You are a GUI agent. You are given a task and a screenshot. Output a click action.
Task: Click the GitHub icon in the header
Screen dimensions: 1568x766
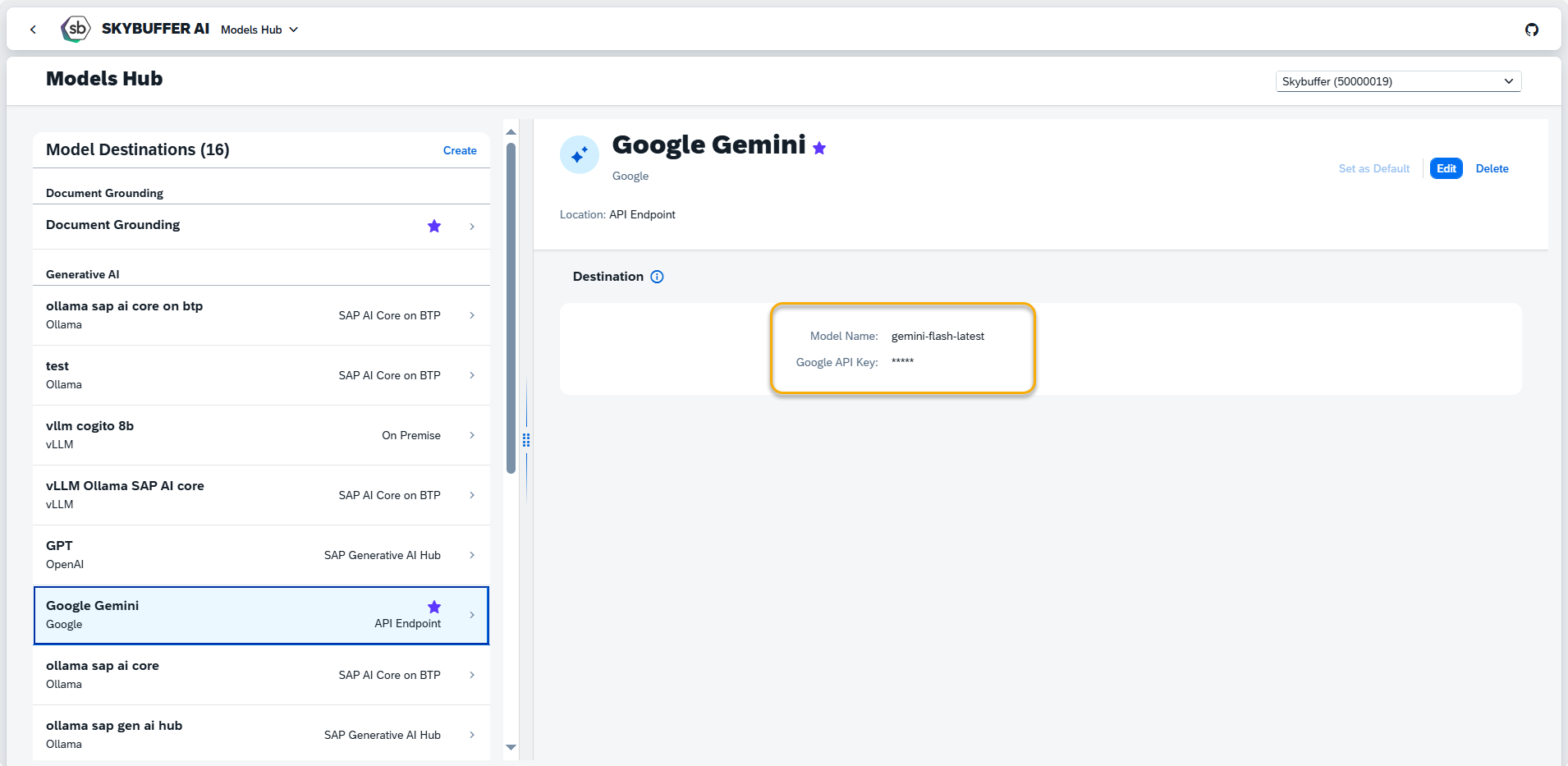(x=1531, y=30)
